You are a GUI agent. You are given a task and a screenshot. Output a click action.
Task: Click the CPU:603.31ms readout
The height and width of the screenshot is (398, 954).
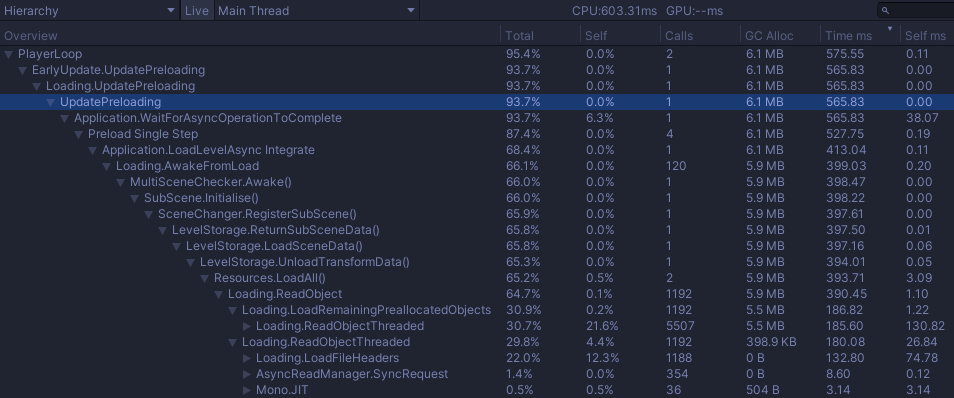click(x=615, y=10)
